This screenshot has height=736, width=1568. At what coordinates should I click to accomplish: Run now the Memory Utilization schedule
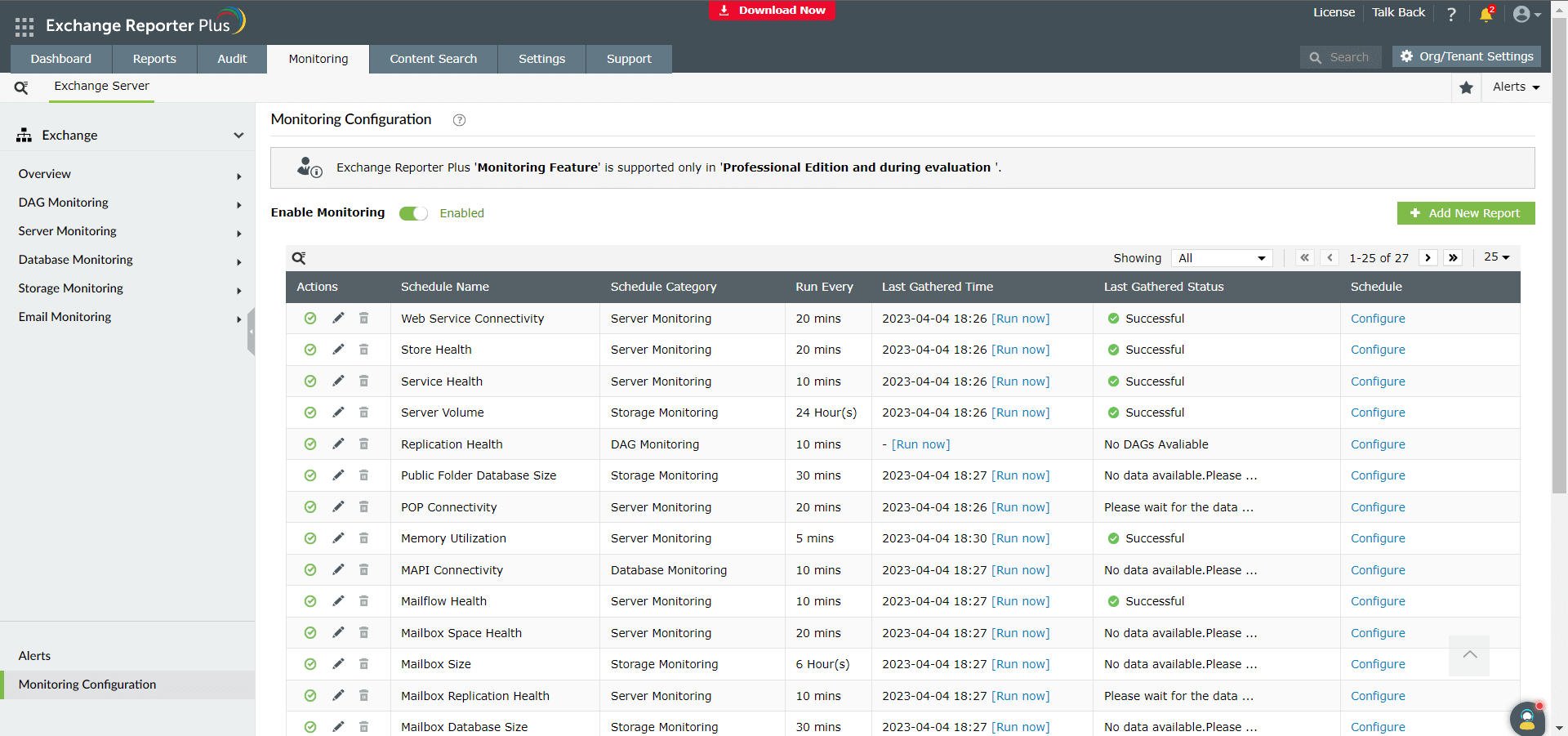pyautogui.click(x=1020, y=538)
